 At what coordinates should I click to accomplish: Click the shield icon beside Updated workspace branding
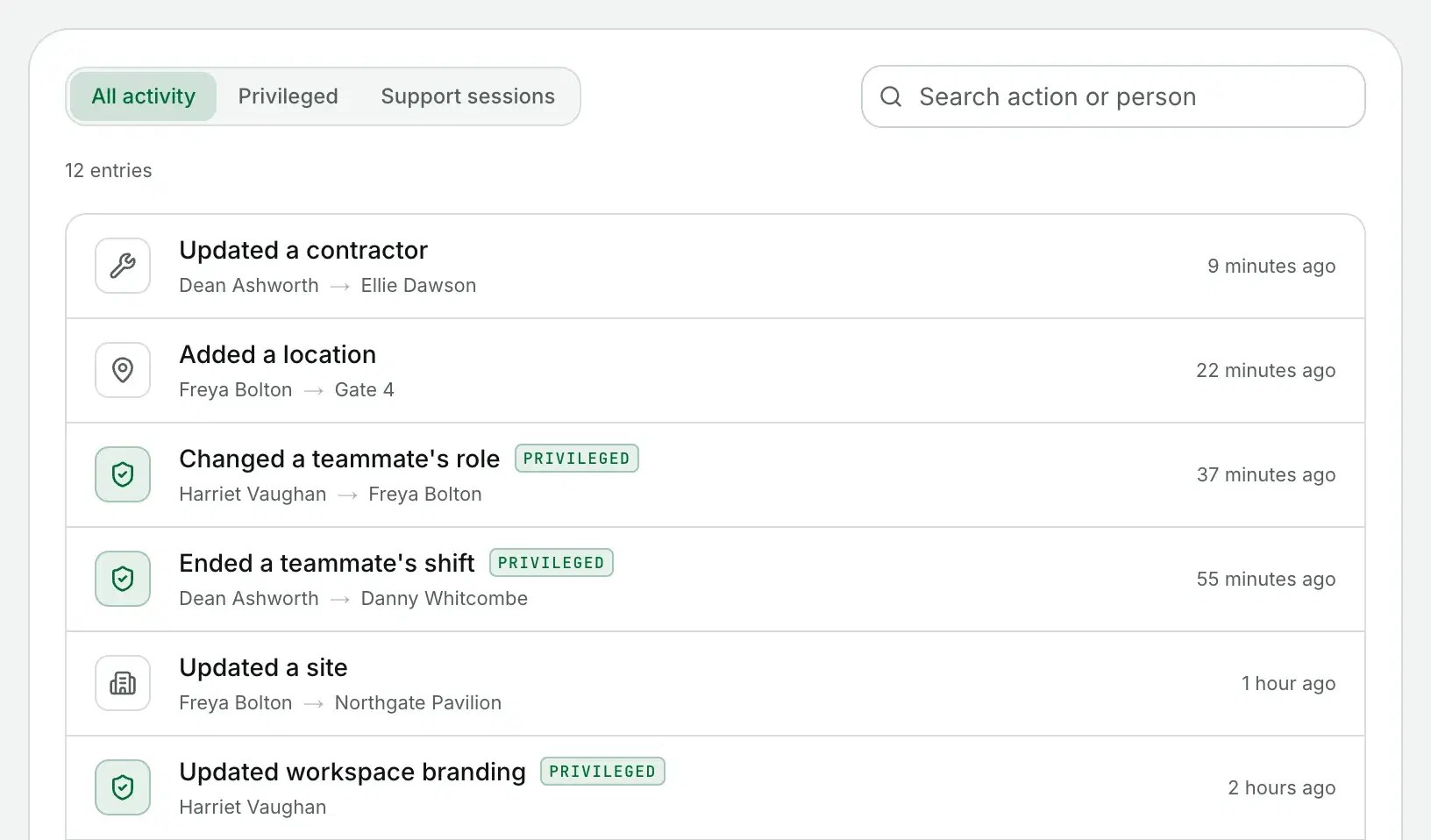pos(123,787)
